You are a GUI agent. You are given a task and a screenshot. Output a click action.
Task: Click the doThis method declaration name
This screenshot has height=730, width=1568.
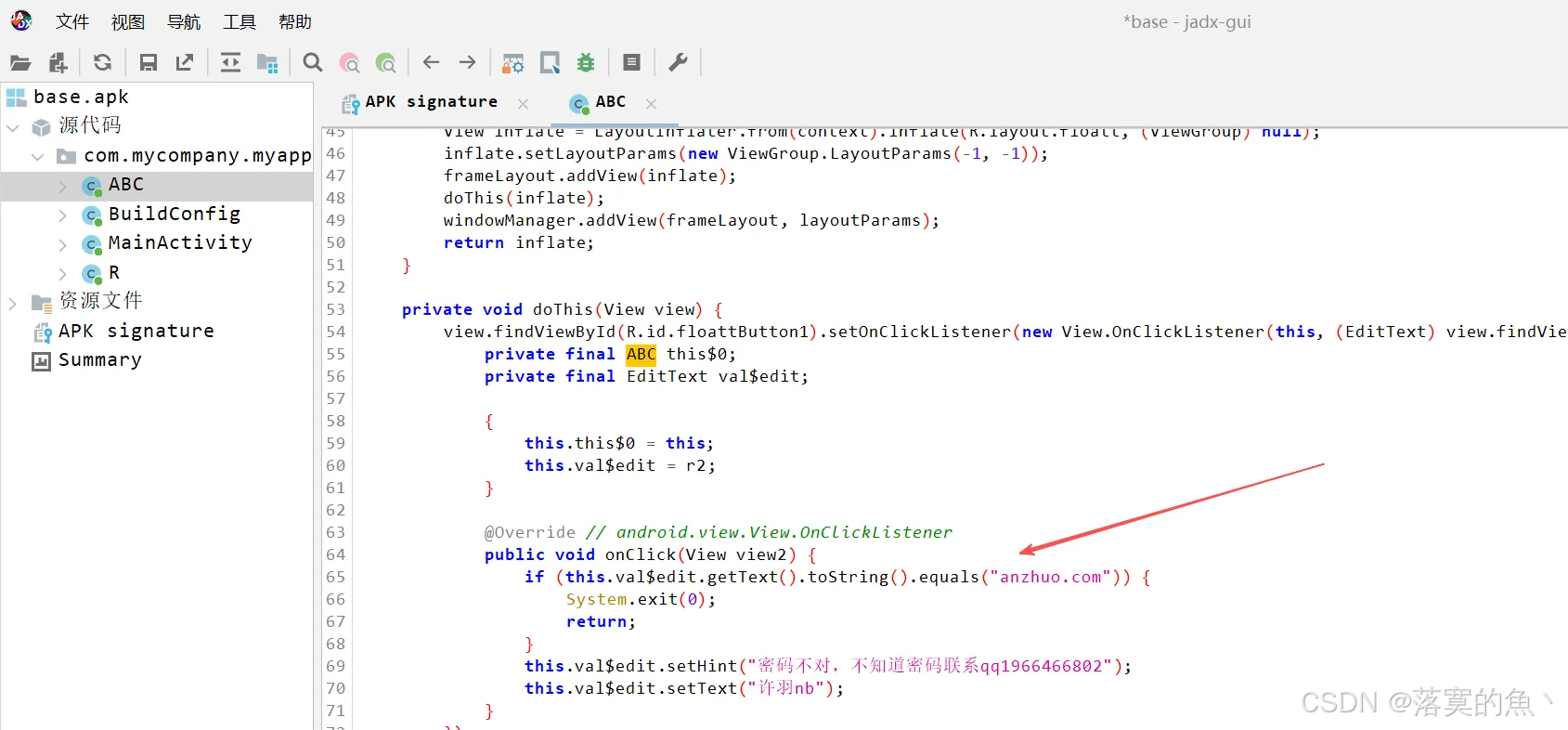pos(563,309)
